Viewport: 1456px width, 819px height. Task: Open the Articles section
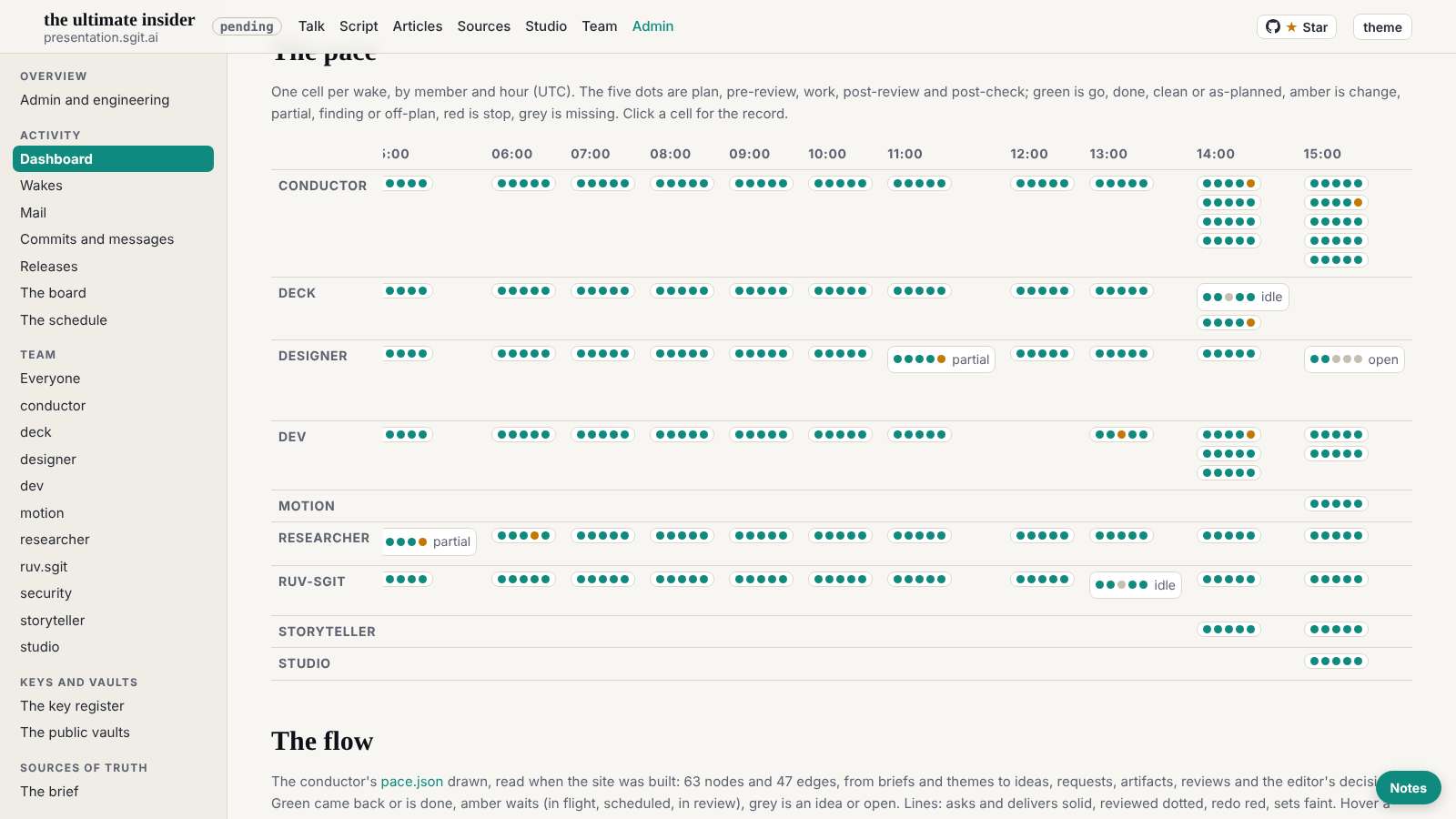point(418,26)
